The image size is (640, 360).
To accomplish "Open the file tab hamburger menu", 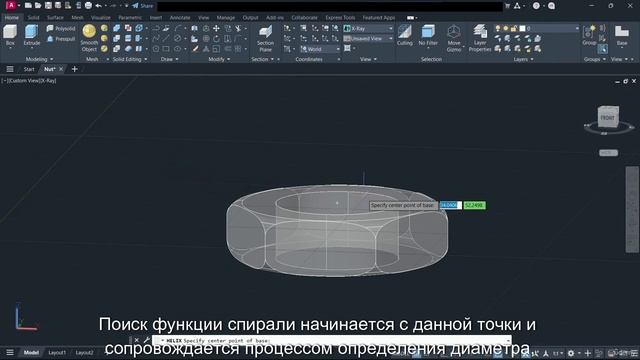I will pyautogui.click(x=10, y=69).
